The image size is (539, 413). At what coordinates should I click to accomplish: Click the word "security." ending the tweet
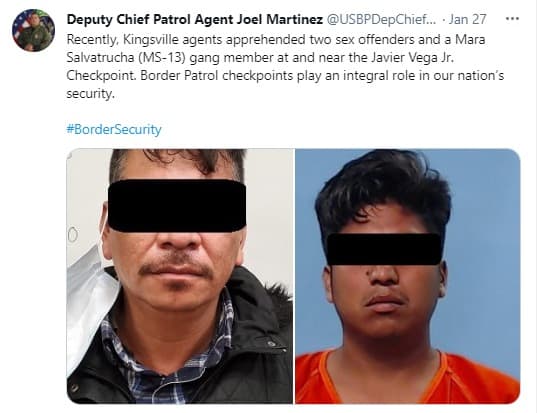click(x=90, y=93)
